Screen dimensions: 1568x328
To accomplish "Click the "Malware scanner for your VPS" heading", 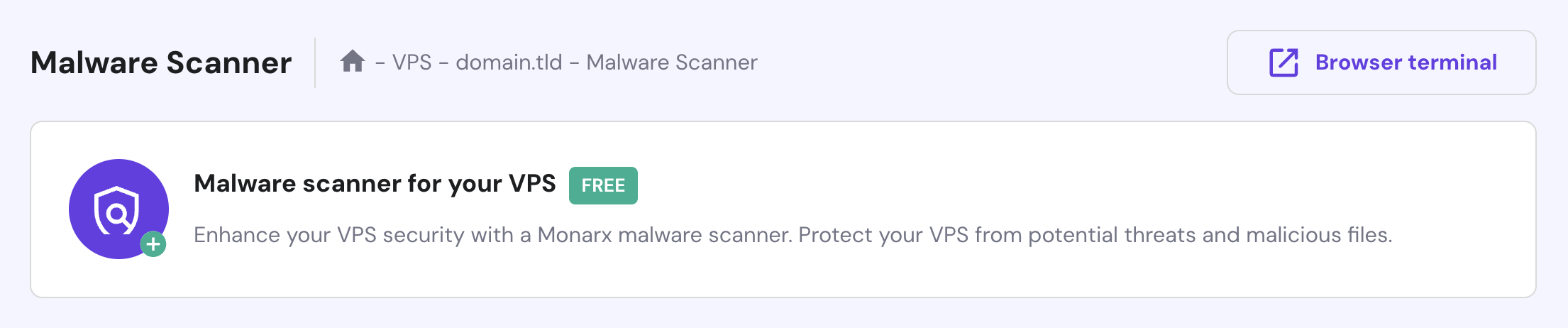I will coord(375,184).
